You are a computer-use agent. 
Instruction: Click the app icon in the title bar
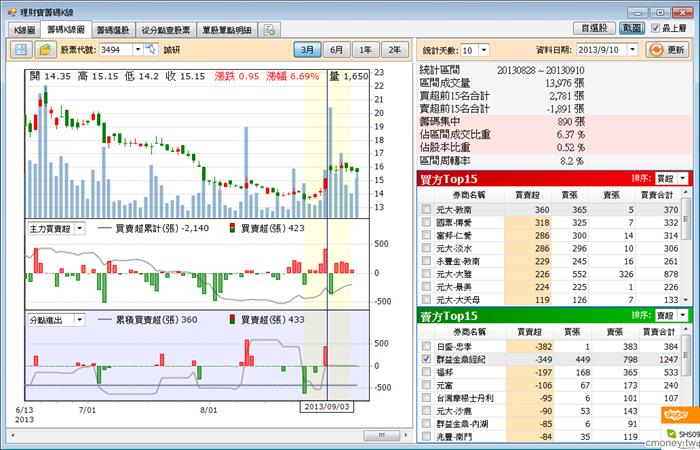coord(12,12)
